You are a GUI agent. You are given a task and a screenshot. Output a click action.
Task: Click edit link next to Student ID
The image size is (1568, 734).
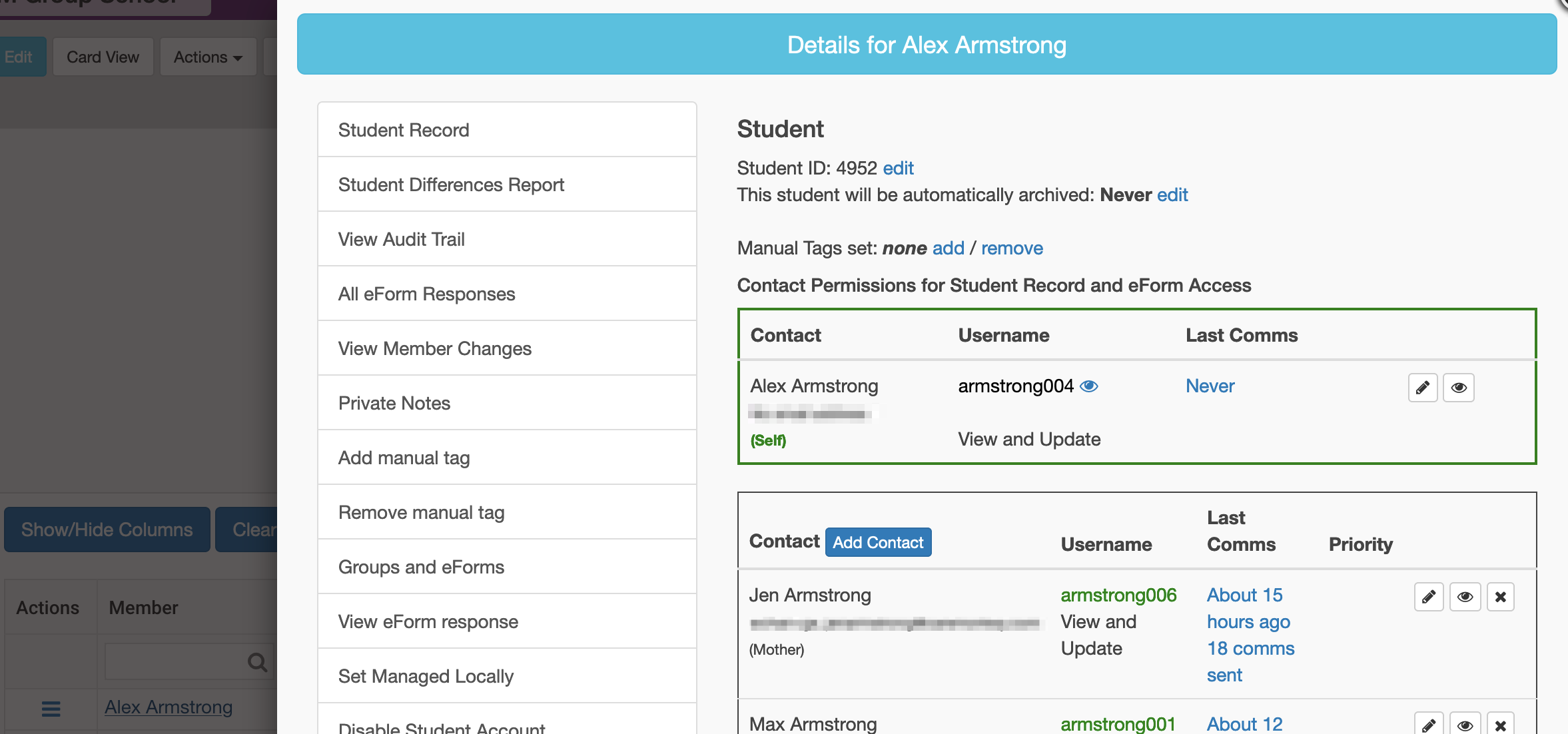[x=898, y=168]
